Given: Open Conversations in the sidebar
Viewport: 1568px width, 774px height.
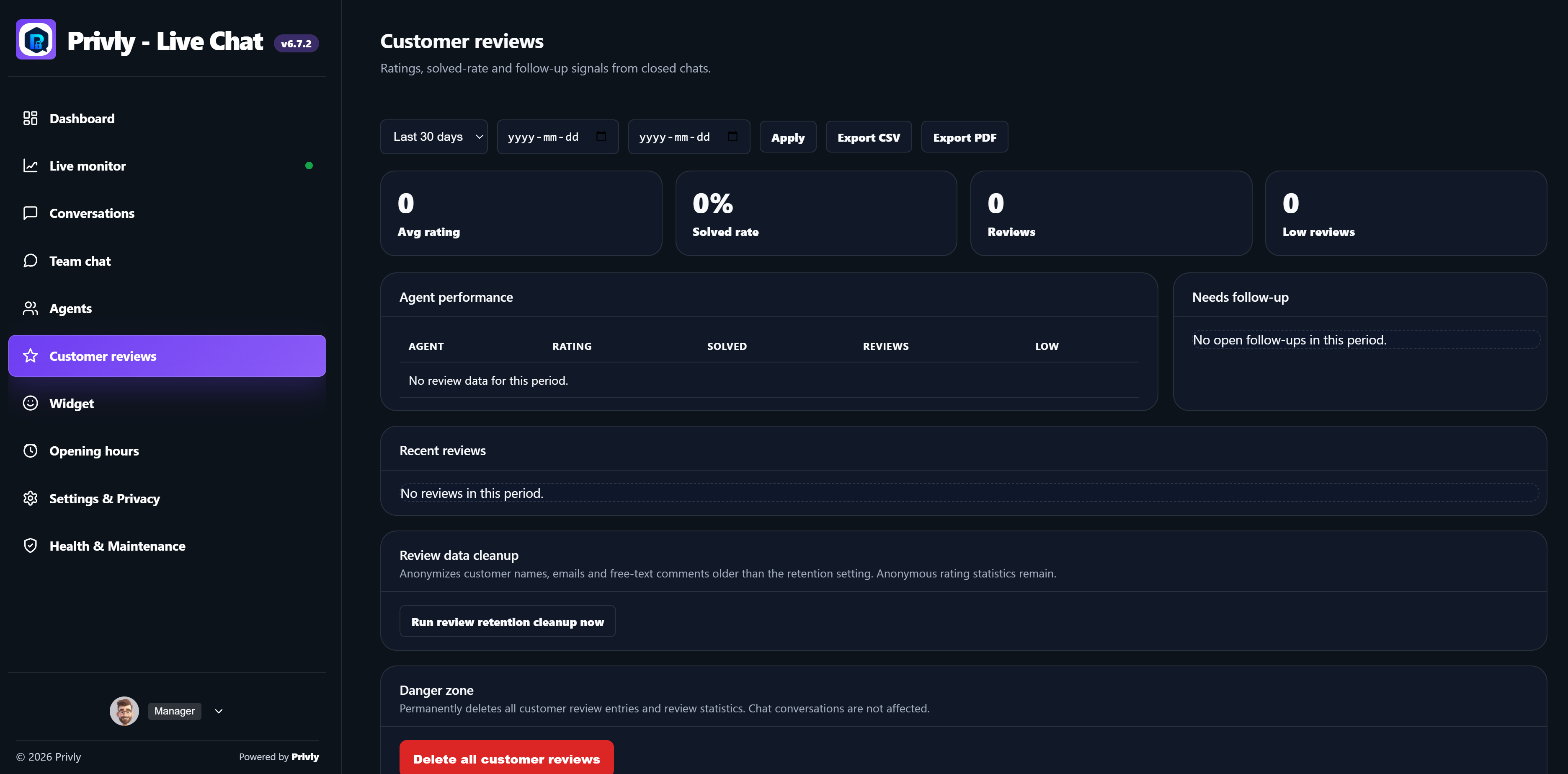Looking at the screenshot, I should point(168,213).
